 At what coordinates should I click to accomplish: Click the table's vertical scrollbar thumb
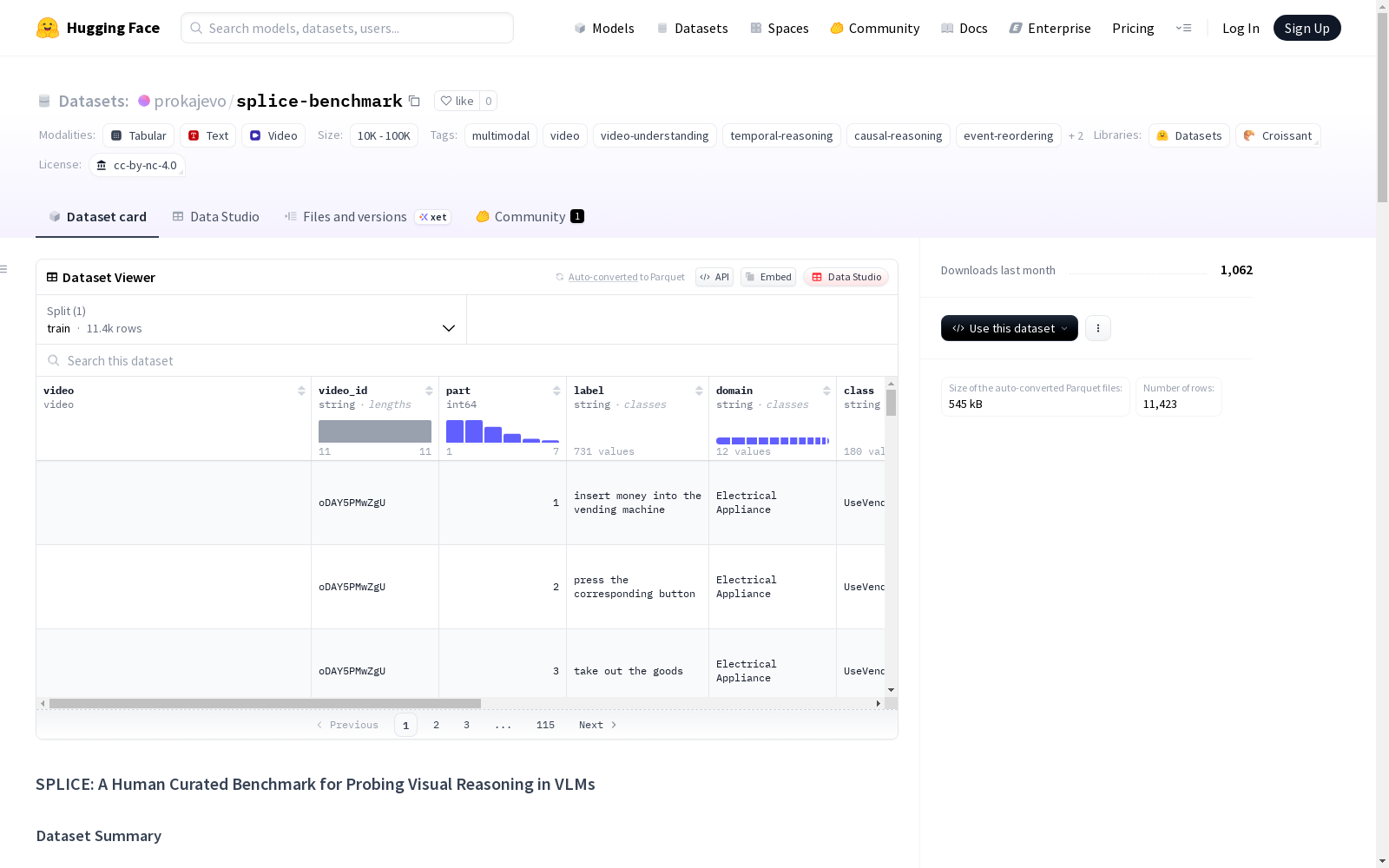pyautogui.click(x=891, y=403)
